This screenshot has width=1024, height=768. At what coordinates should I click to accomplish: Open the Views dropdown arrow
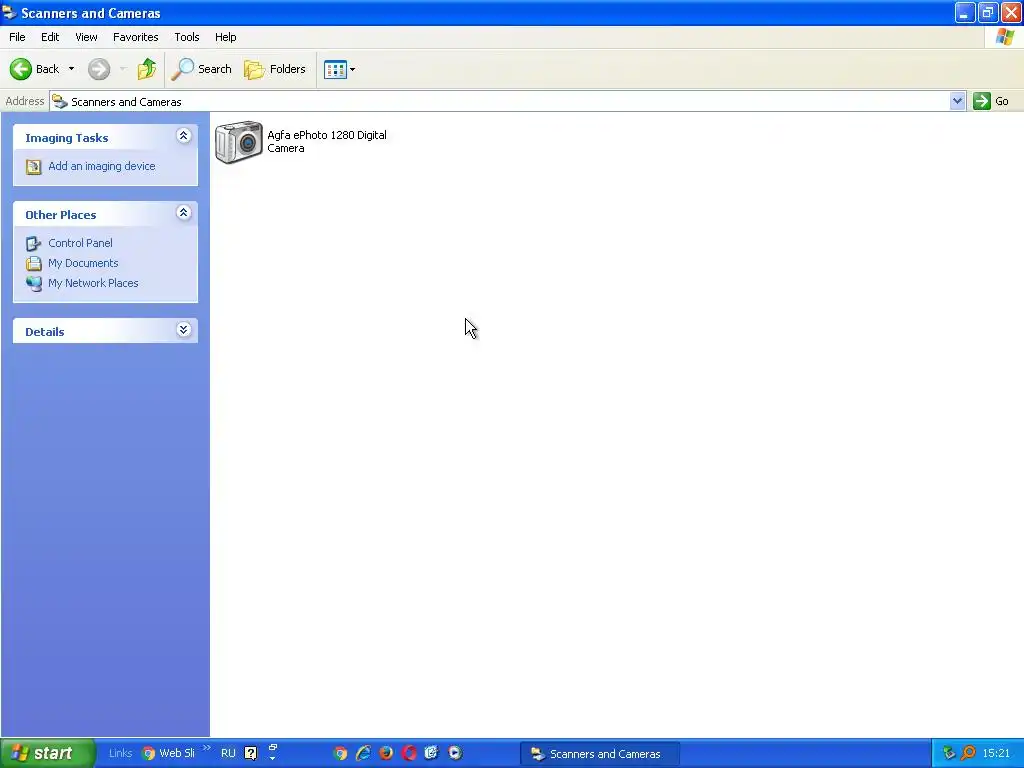353,69
